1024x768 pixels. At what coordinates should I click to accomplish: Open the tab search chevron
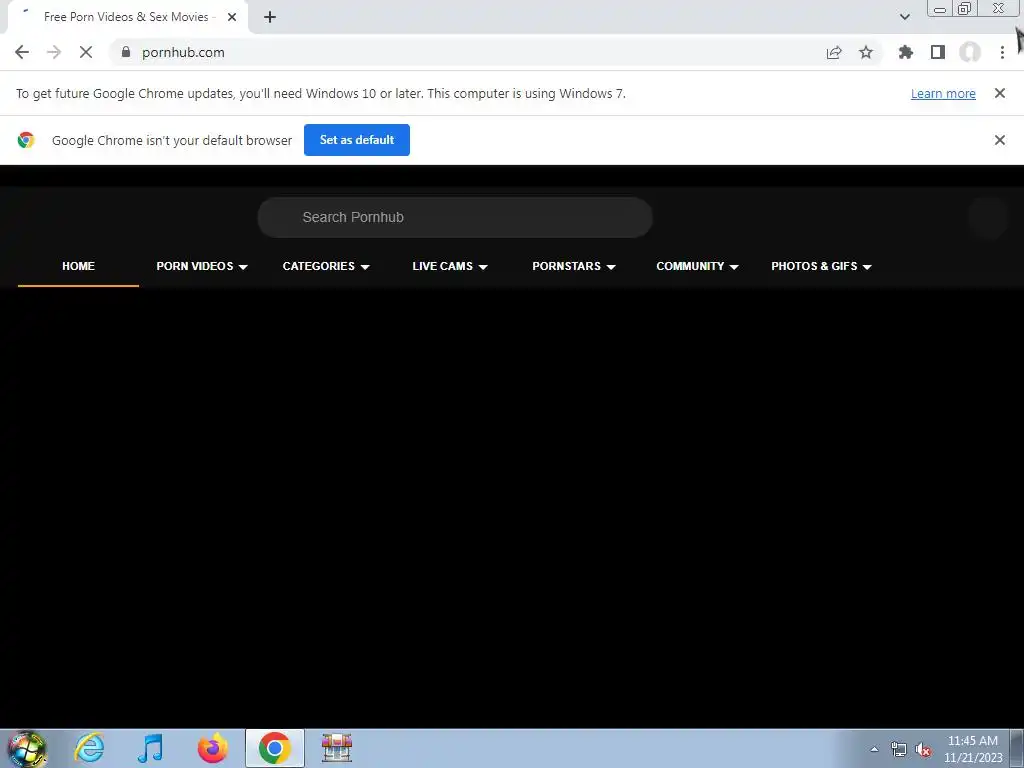tap(904, 17)
